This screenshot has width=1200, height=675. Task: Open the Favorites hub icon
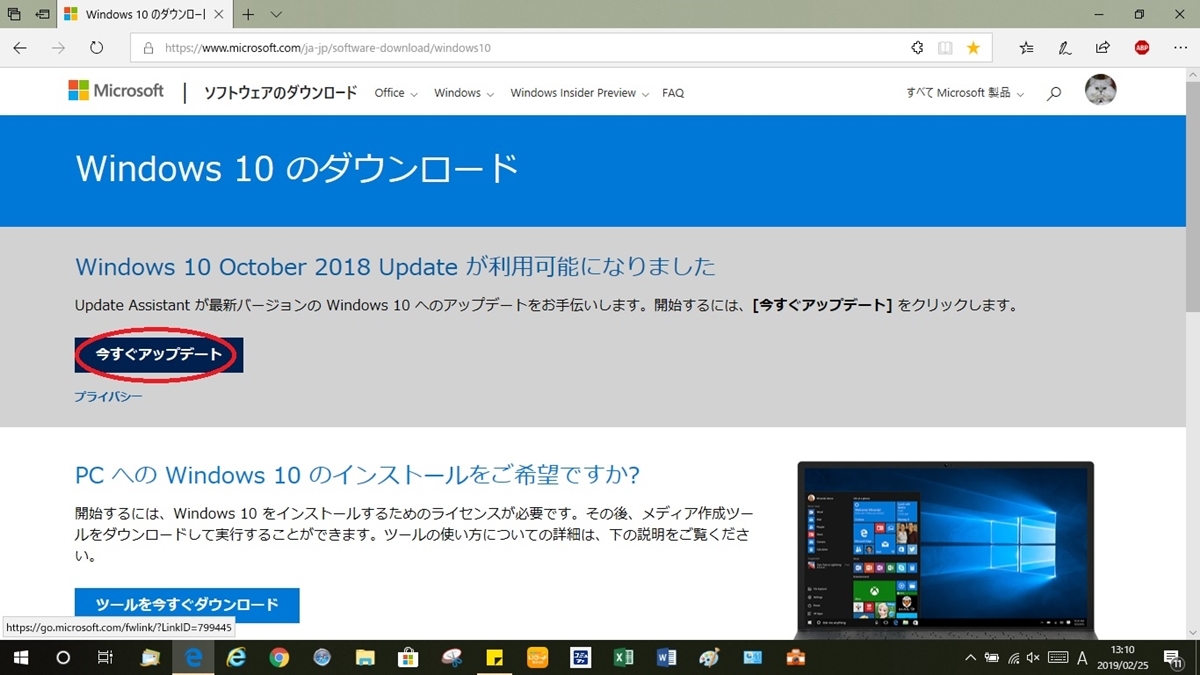(1027, 47)
